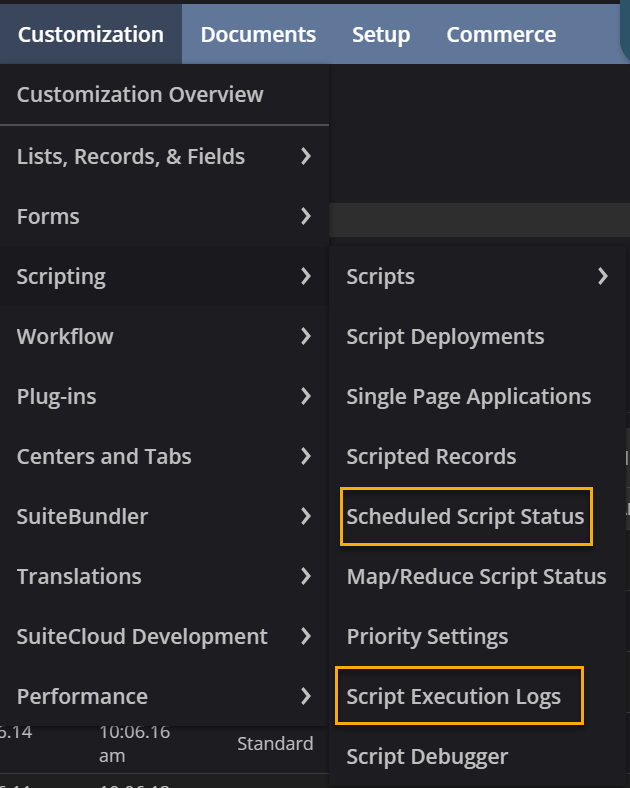Image resolution: width=630 pixels, height=788 pixels.
Task: Open Script Deployments
Action: click(x=445, y=336)
